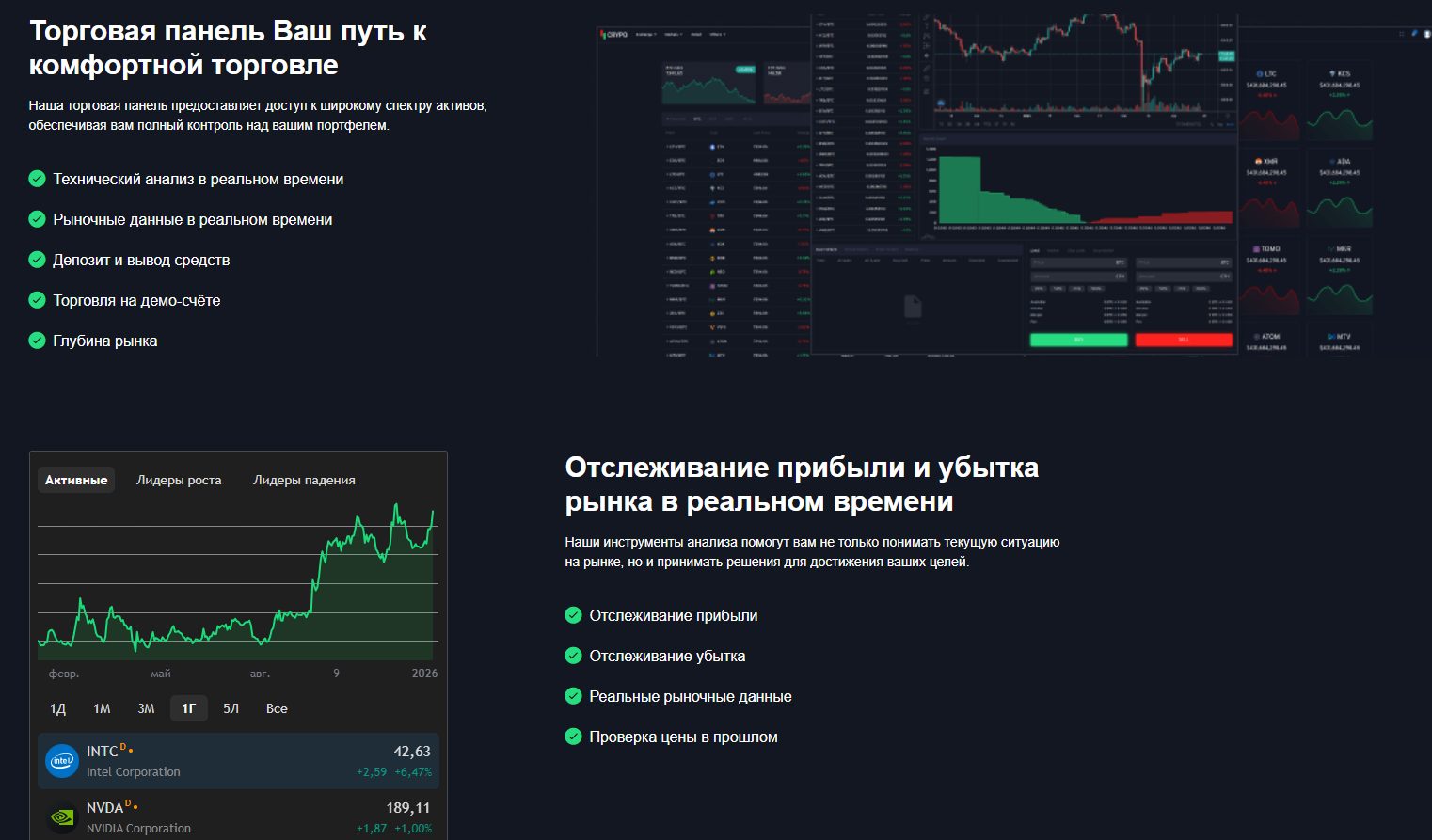
Task: Select the Лидеры падения tab
Action: [x=304, y=480]
